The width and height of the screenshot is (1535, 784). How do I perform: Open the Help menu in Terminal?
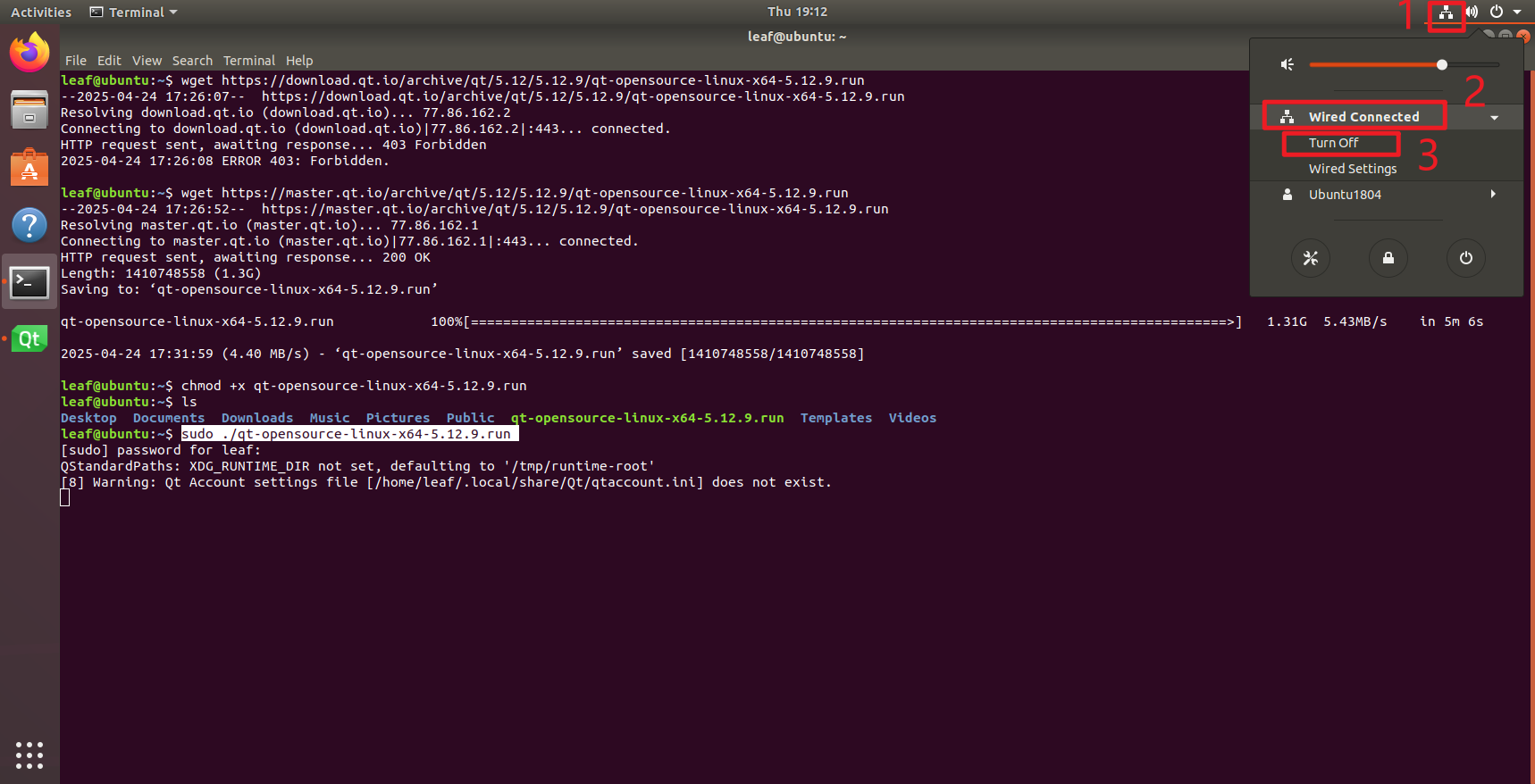click(299, 61)
